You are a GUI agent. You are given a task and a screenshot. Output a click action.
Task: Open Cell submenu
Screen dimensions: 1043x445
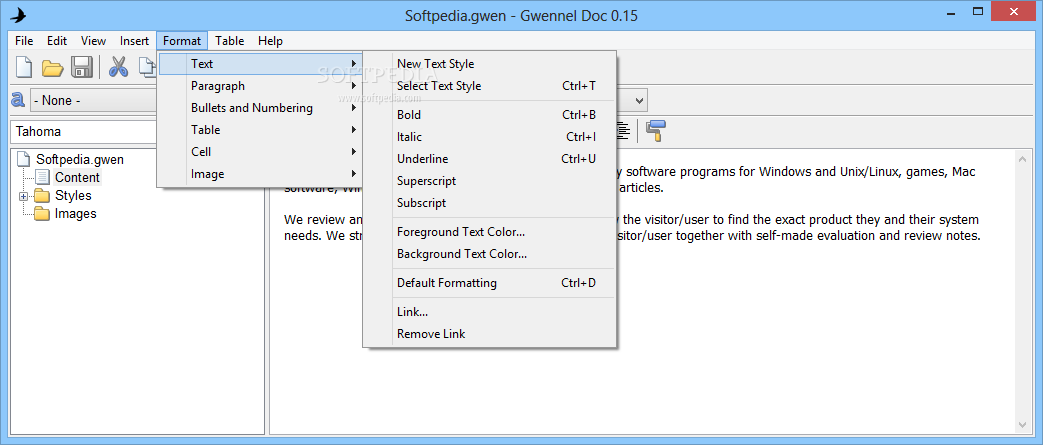pyautogui.click(x=260, y=152)
